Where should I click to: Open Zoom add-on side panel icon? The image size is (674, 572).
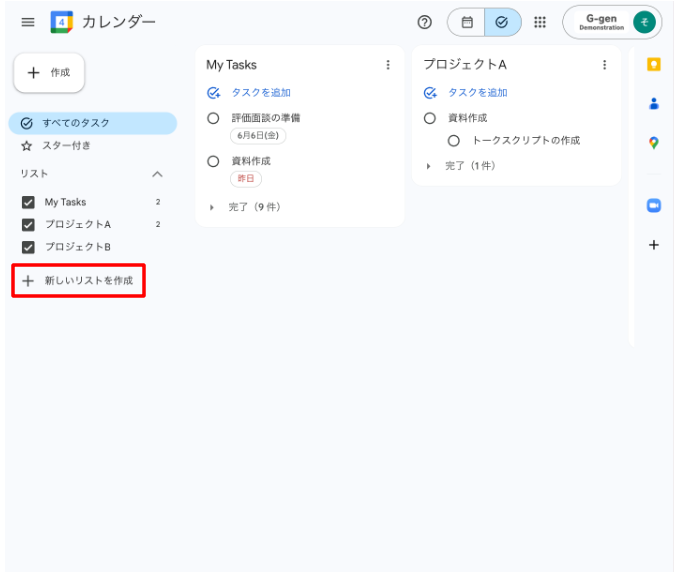pyautogui.click(x=654, y=205)
